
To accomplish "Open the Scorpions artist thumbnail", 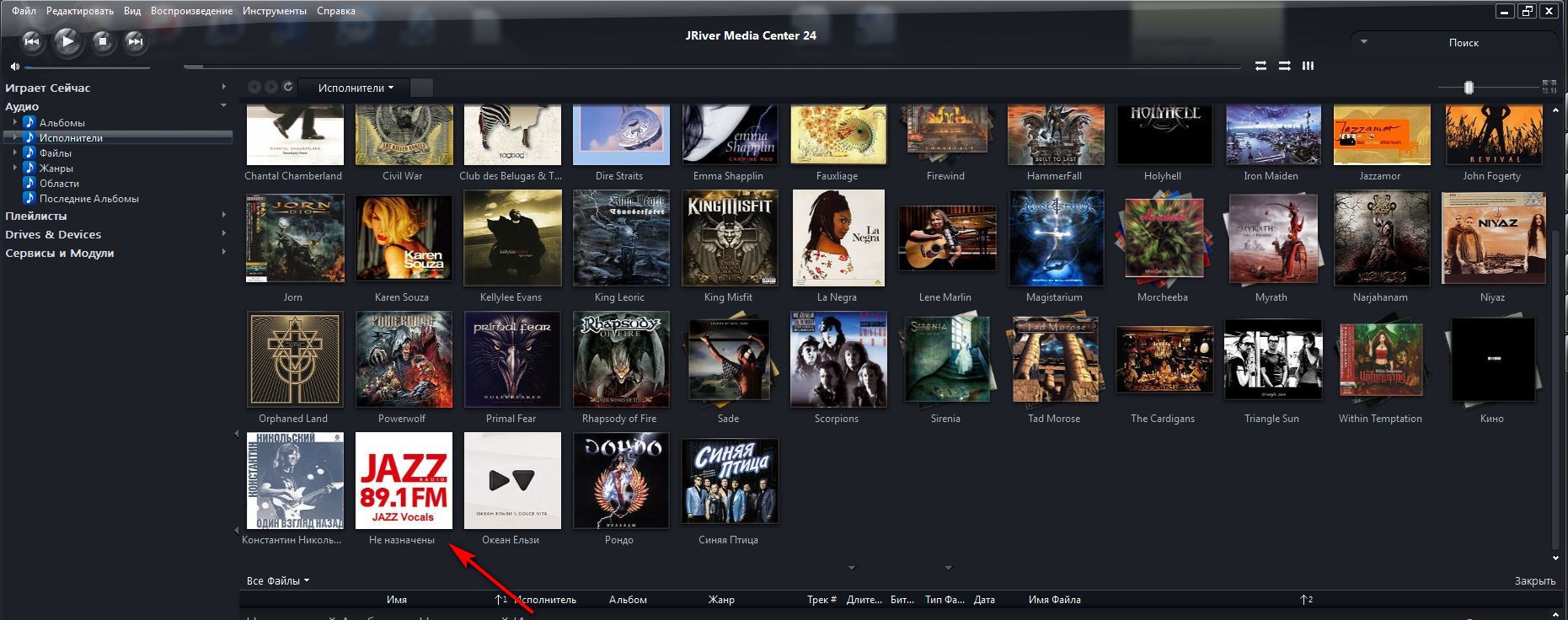I will (838, 360).
